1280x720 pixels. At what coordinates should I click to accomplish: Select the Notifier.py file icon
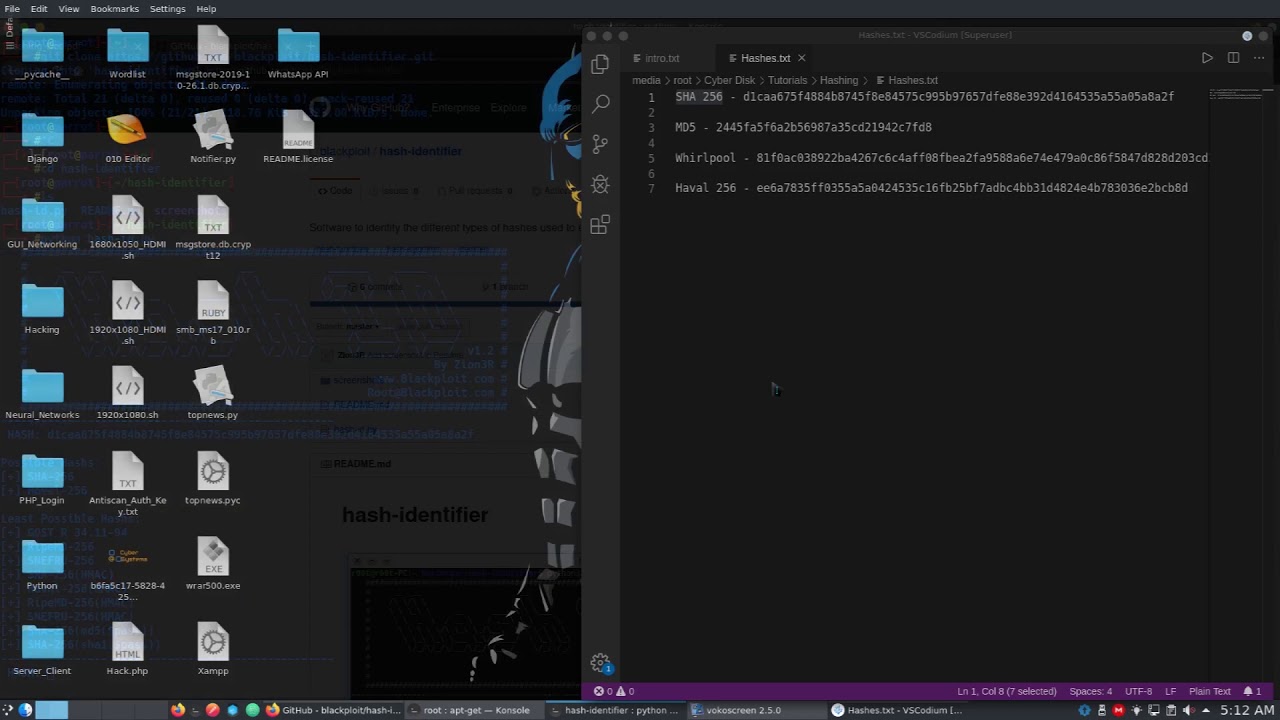pos(213,139)
